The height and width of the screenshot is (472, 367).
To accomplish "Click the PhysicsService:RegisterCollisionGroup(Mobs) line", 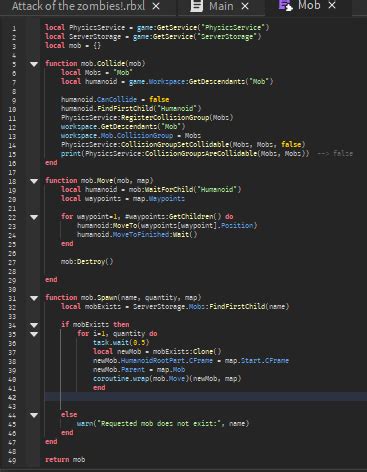I will [x=147, y=117].
